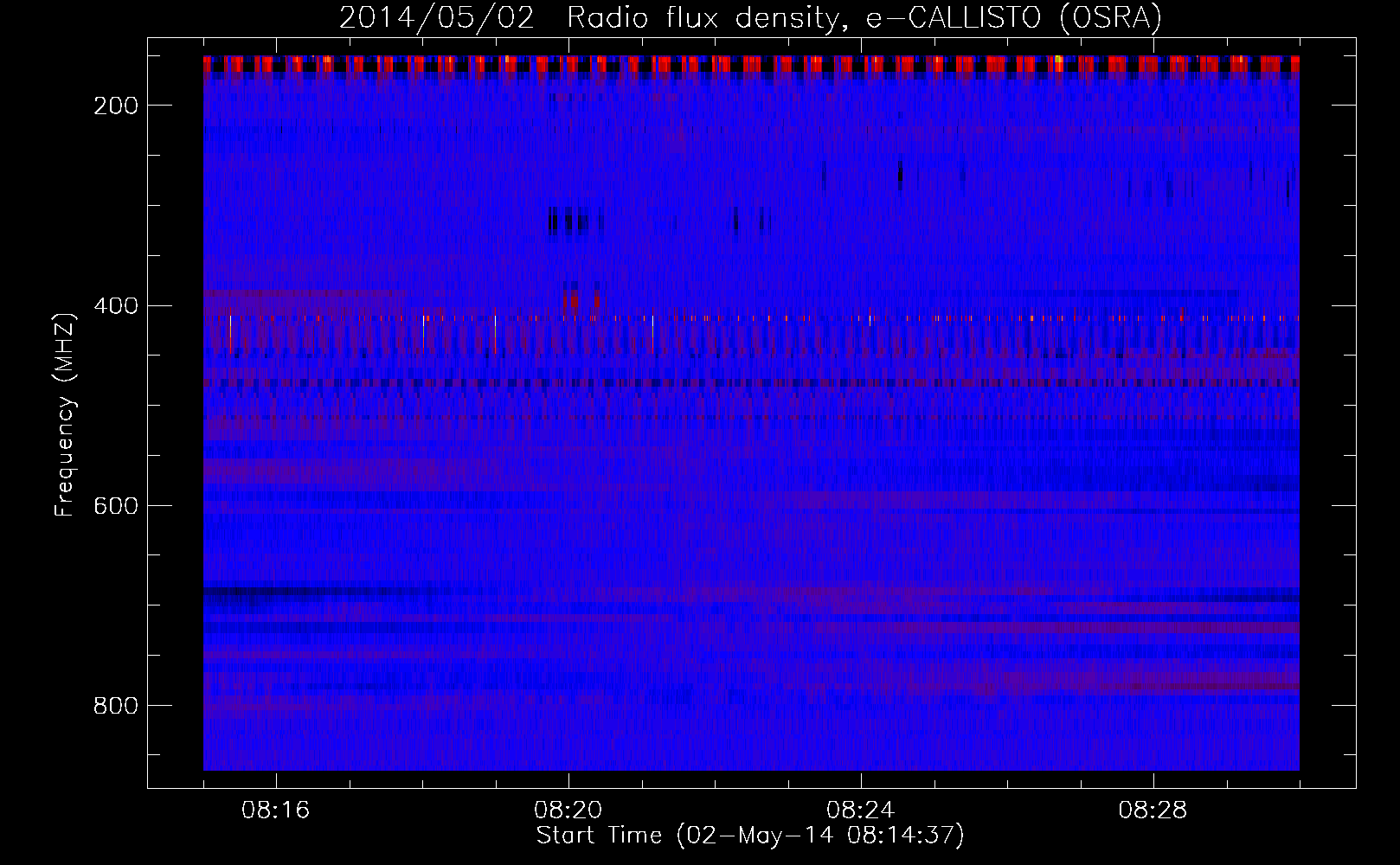Click the red burst feature near 400 MHz at 08:20
The image size is (1400, 865).
coord(583,300)
